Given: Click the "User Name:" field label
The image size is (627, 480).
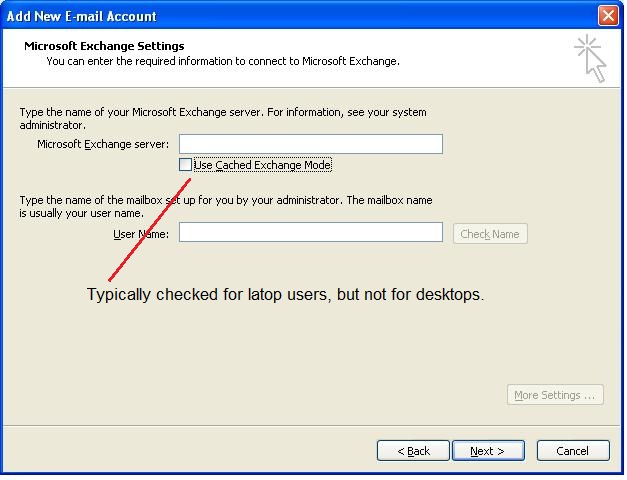Looking at the screenshot, I should pyautogui.click(x=141, y=234).
